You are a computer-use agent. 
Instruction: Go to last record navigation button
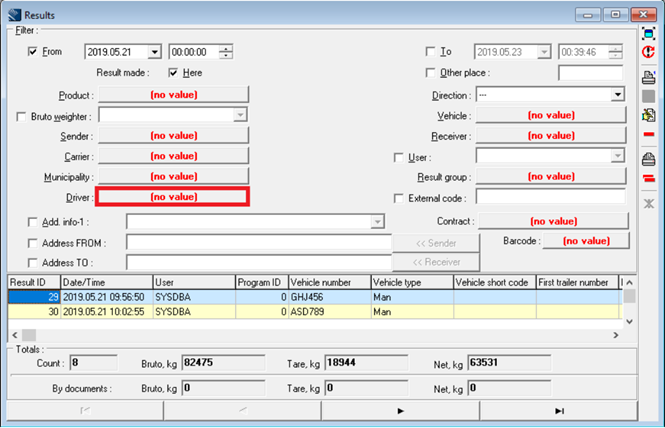click(559, 411)
